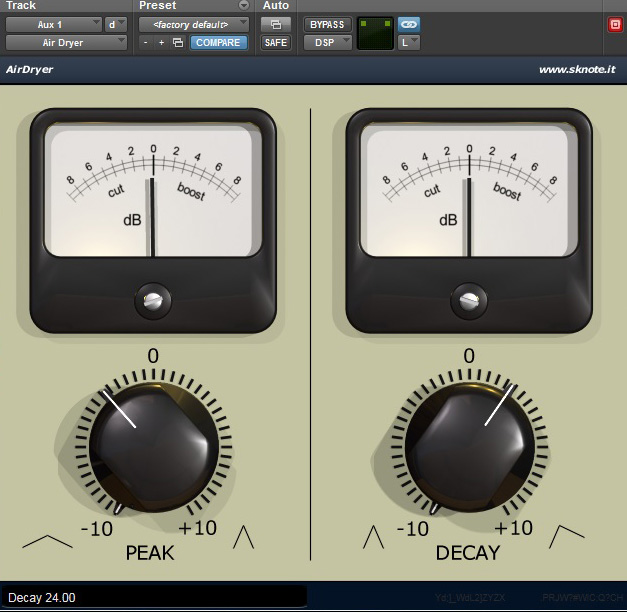Click the PEAK meter calibration screw
The width and height of the screenshot is (627, 613).
153,301
